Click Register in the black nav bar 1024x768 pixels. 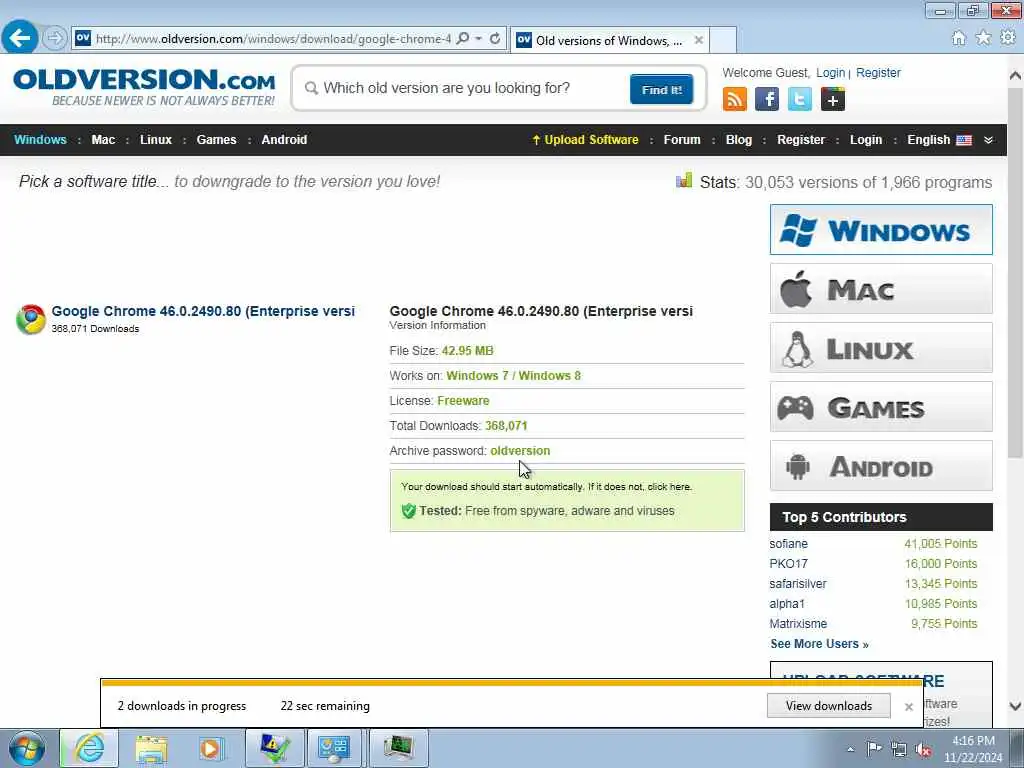click(801, 140)
